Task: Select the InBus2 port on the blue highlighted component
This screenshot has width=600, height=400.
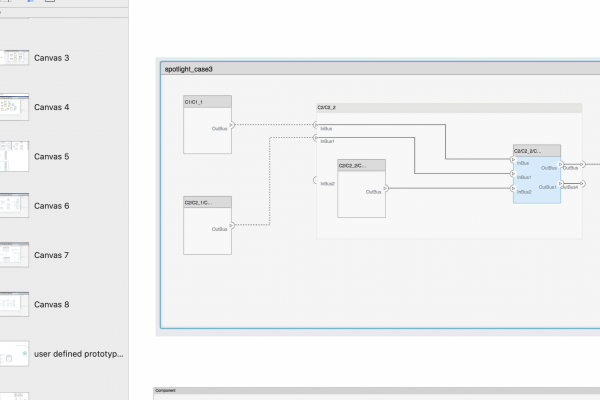Action: click(x=514, y=190)
